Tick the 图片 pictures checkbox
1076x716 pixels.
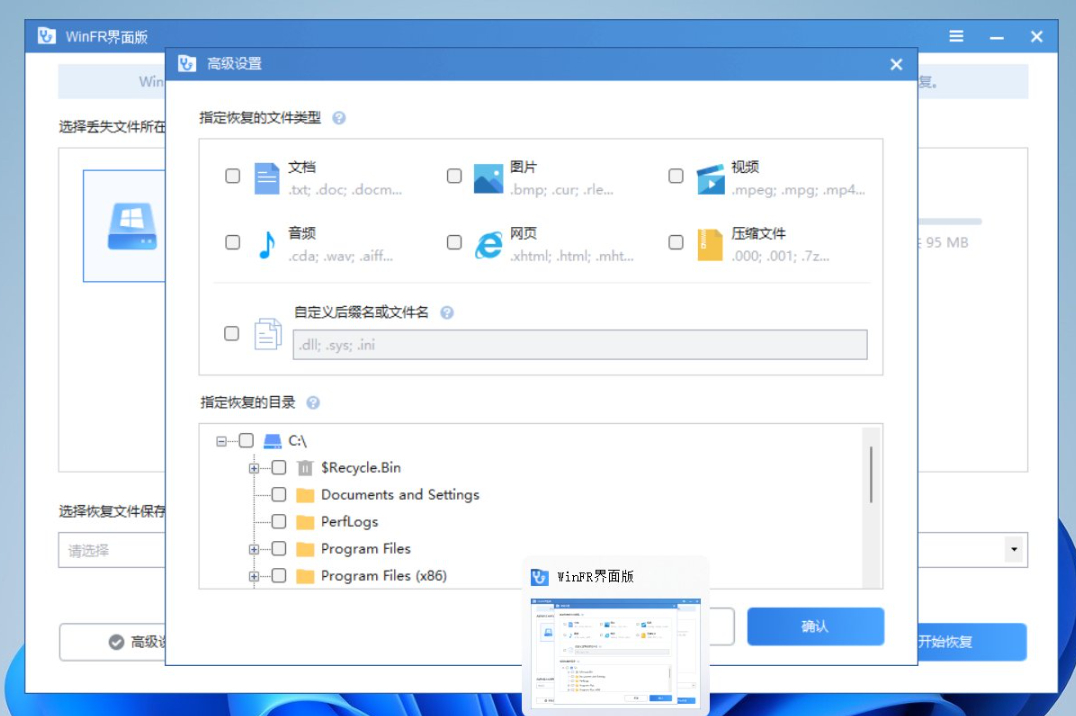pos(454,176)
